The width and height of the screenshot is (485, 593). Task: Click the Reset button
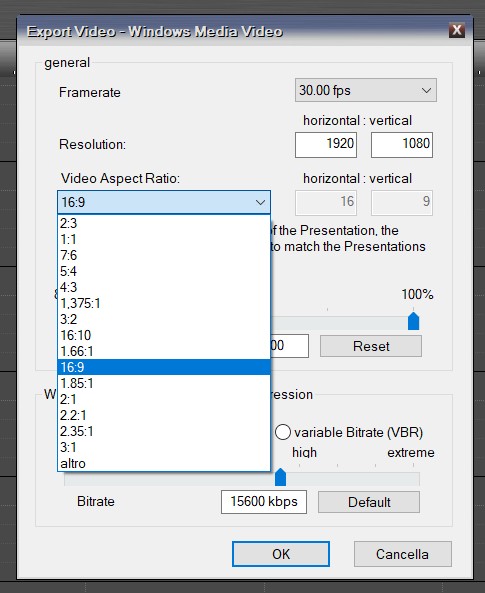tap(371, 346)
